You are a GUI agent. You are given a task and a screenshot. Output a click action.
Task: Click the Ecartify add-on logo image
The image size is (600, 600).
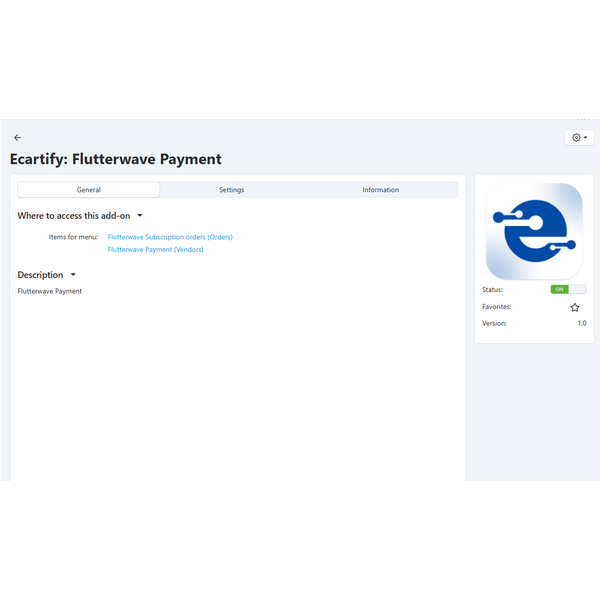[534, 231]
